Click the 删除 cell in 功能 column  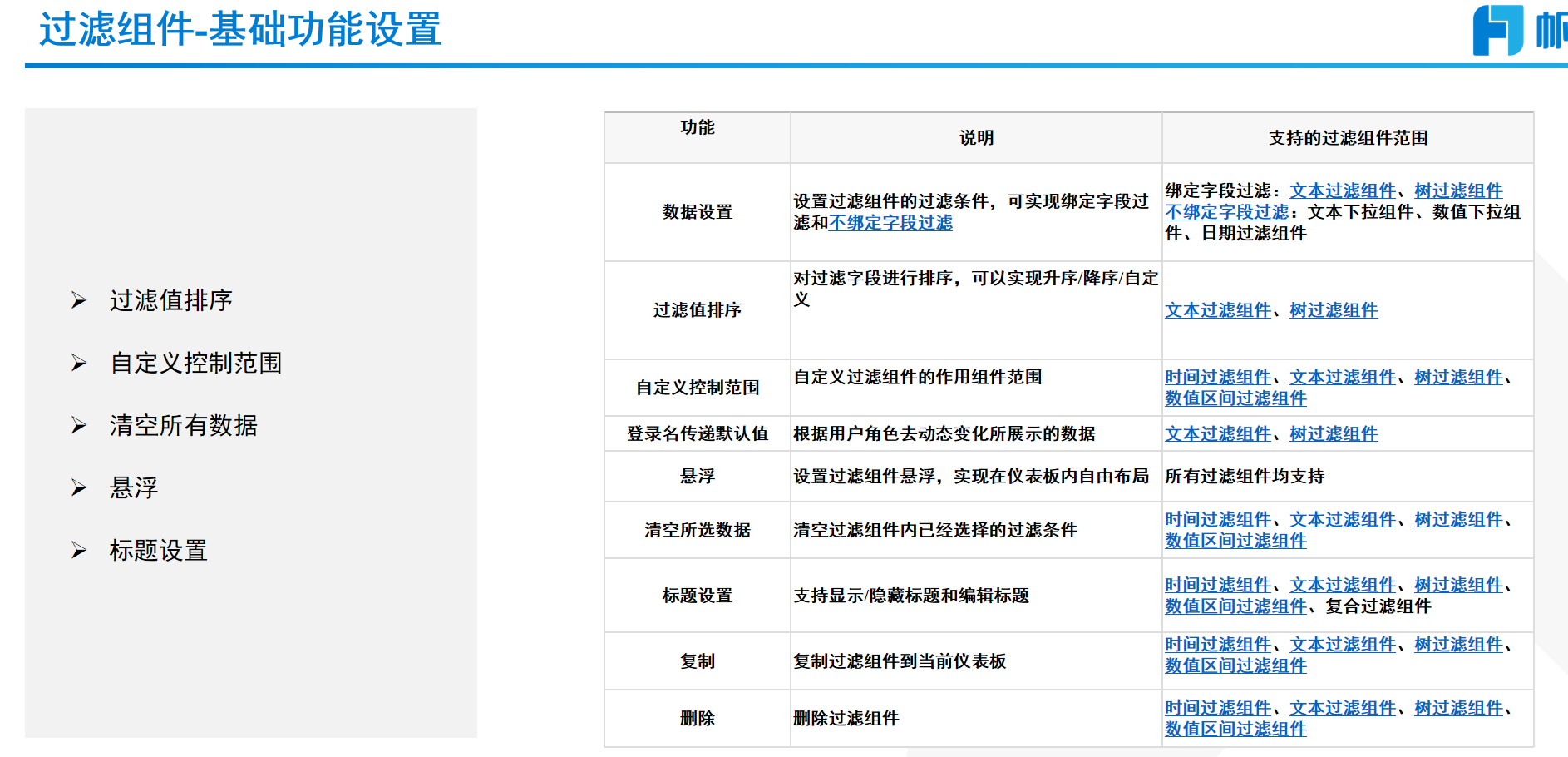tap(698, 718)
